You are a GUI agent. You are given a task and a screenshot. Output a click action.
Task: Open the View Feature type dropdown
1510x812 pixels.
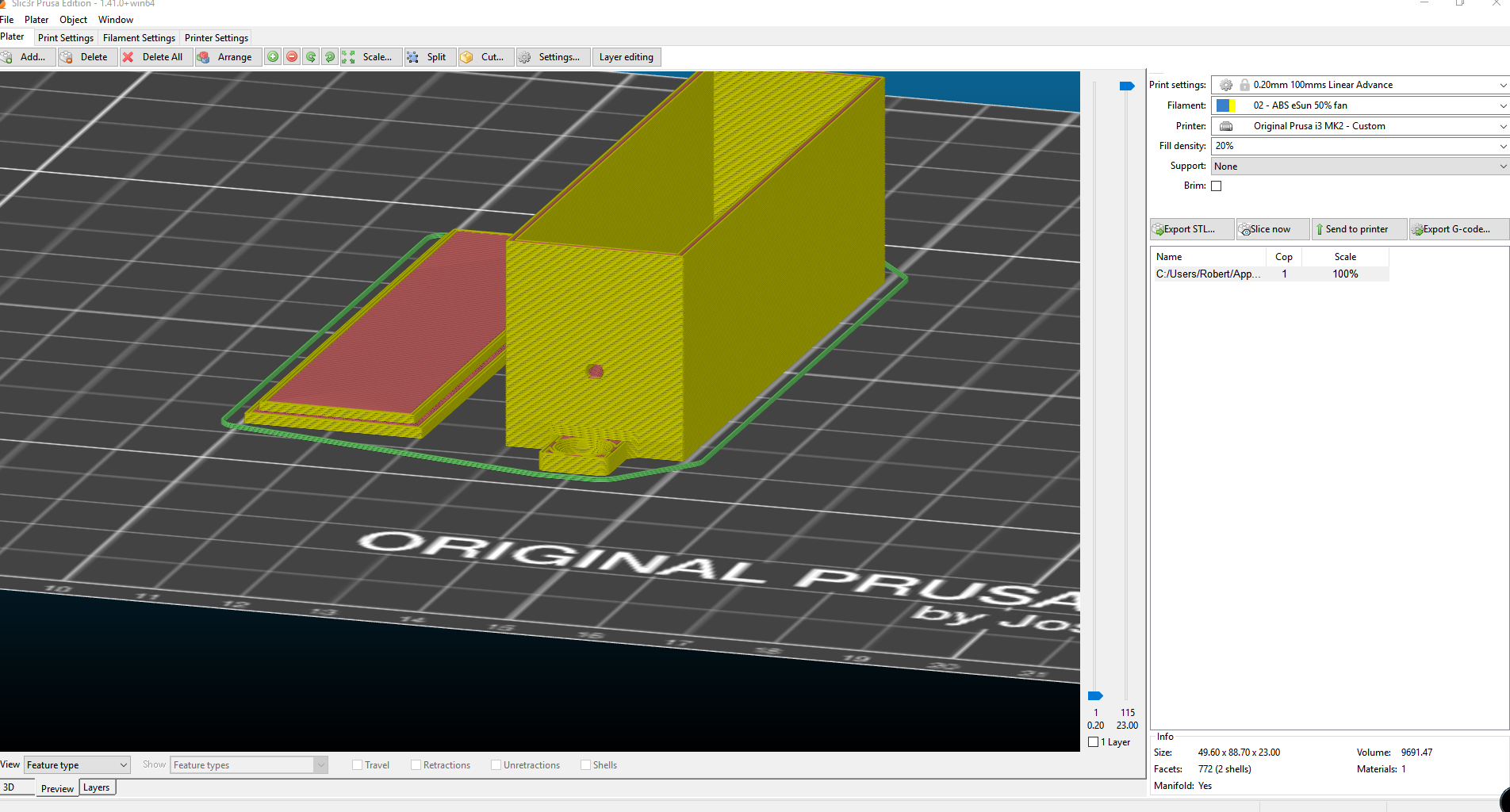(77, 765)
